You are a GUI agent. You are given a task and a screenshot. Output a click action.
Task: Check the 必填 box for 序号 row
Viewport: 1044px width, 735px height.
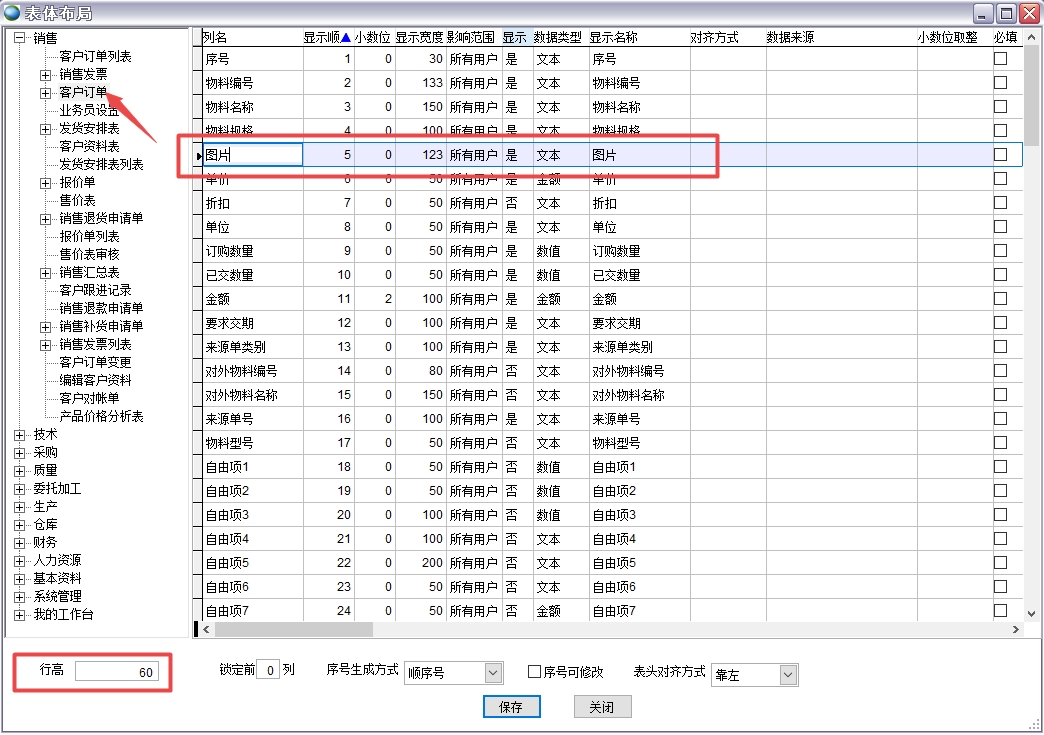click(x=1000, y=59)
